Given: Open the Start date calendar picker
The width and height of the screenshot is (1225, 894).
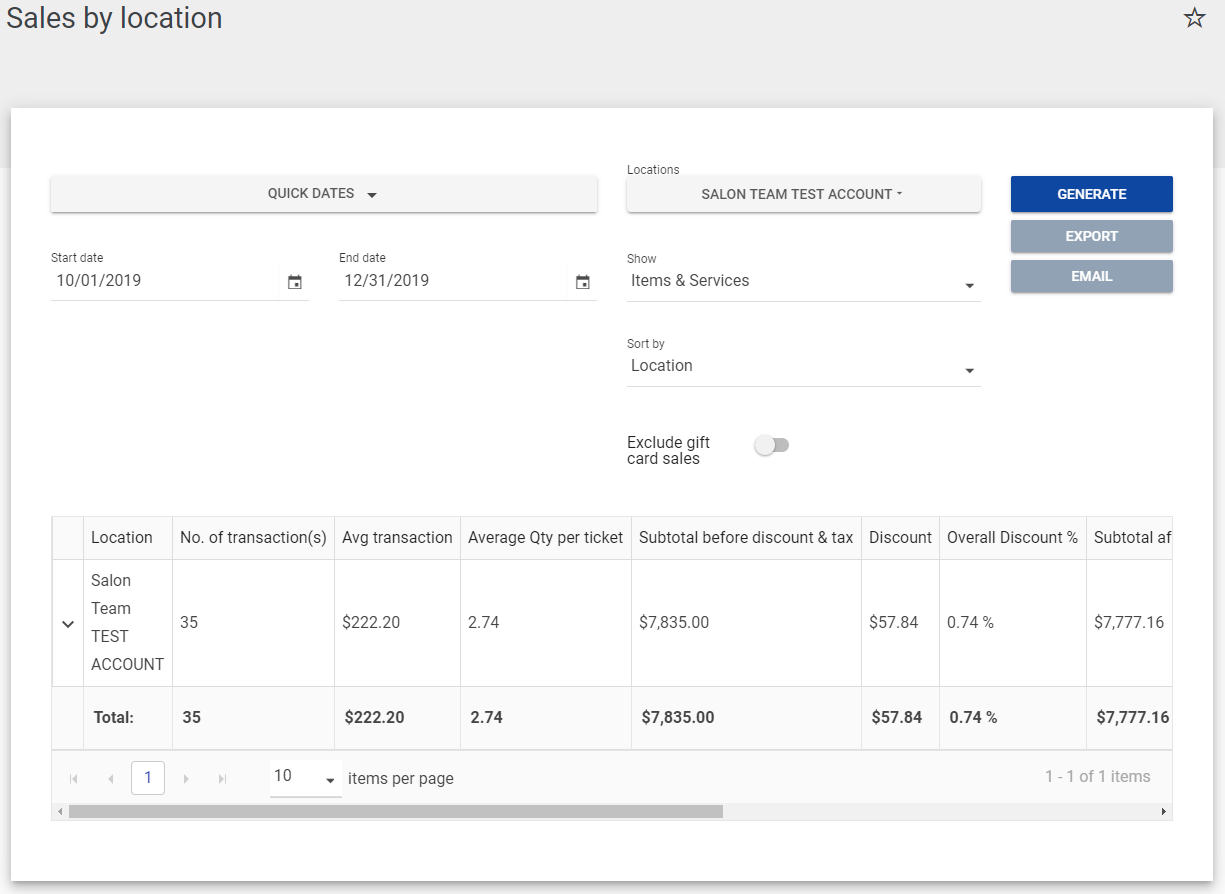Looking at the screenshot, I should click(x=295, y=282).
